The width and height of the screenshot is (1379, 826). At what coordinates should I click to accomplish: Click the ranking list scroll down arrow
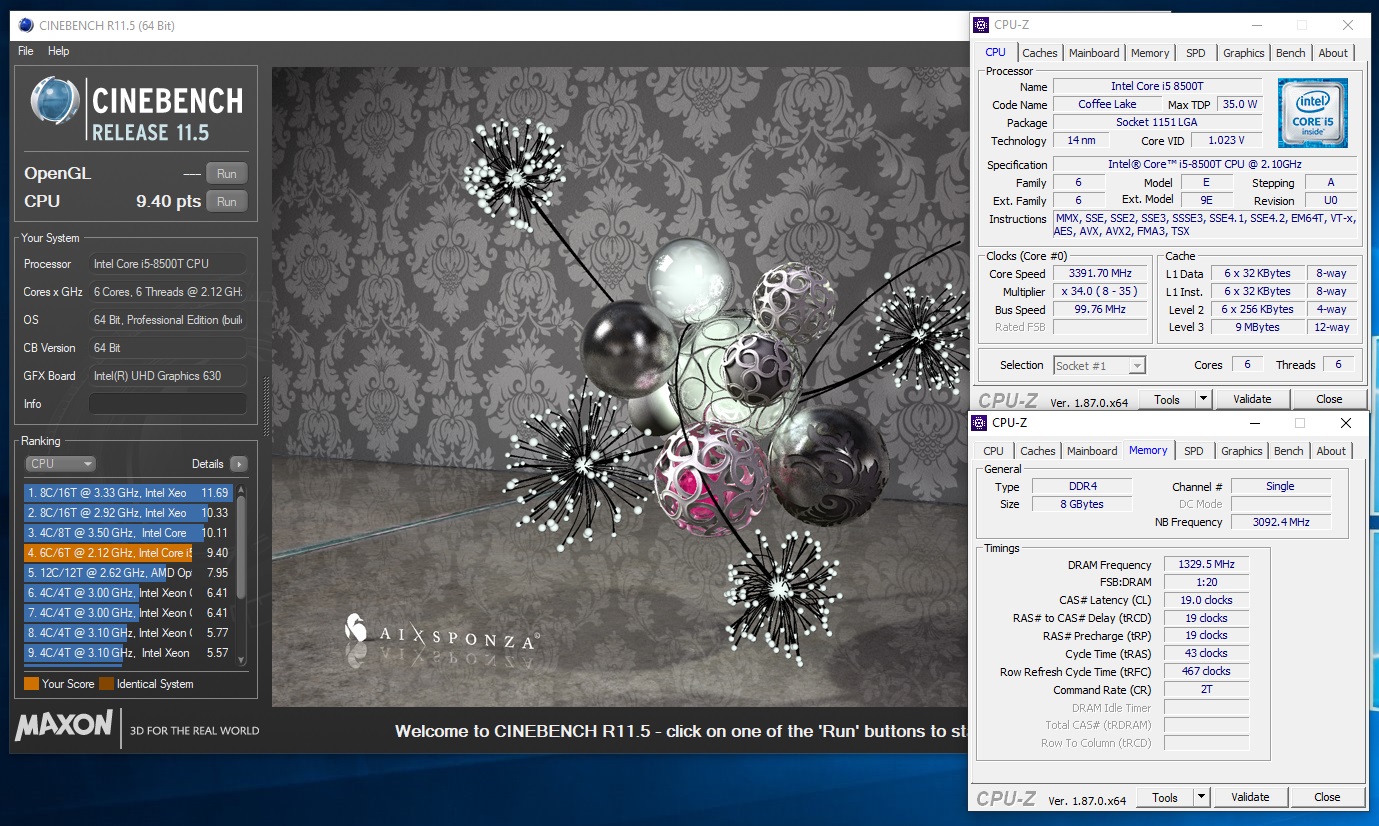coord(240,660)
